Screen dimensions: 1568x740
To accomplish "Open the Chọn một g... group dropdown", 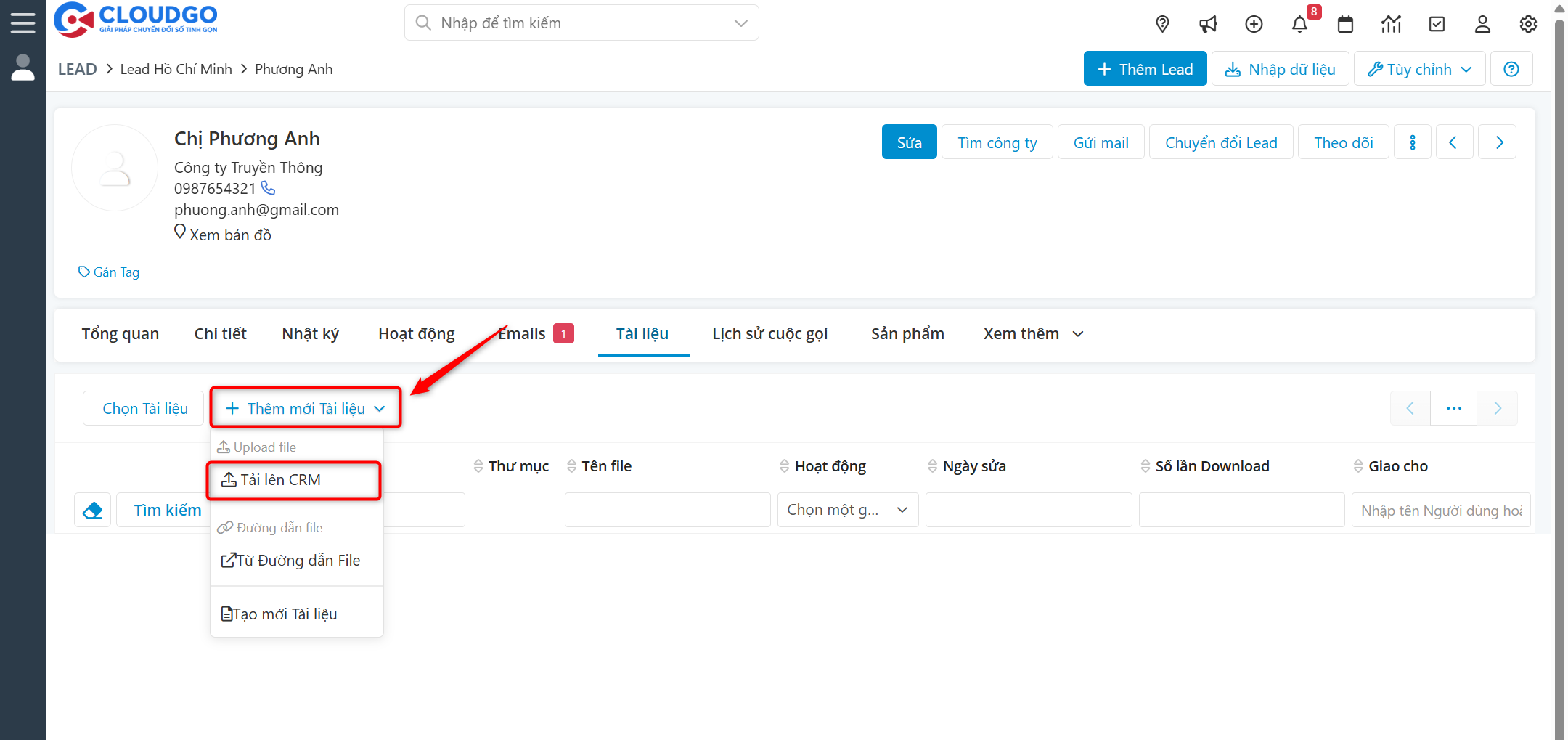I will pos(846,509).
